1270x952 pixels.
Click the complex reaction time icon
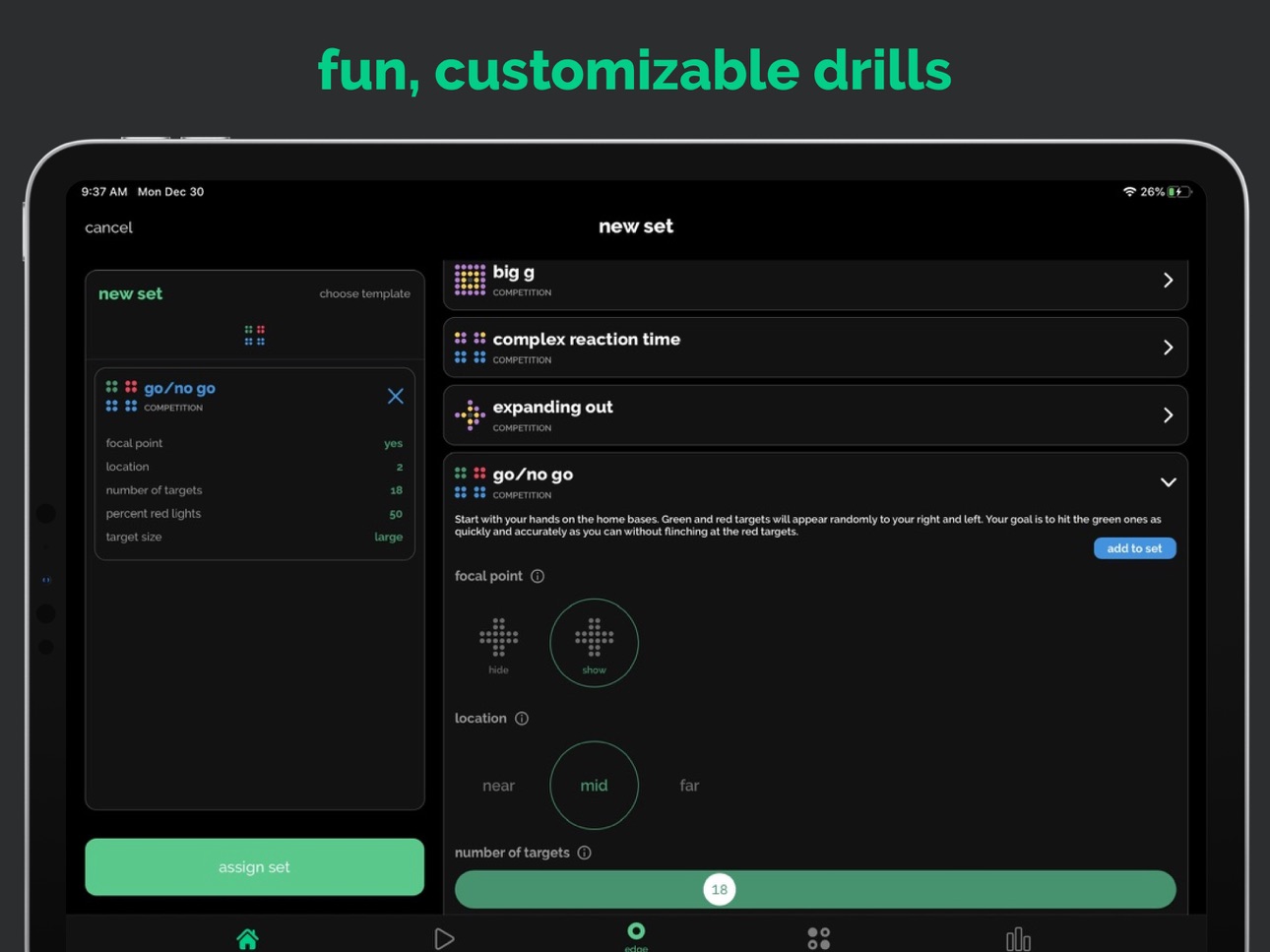click(x=470, y=348)
